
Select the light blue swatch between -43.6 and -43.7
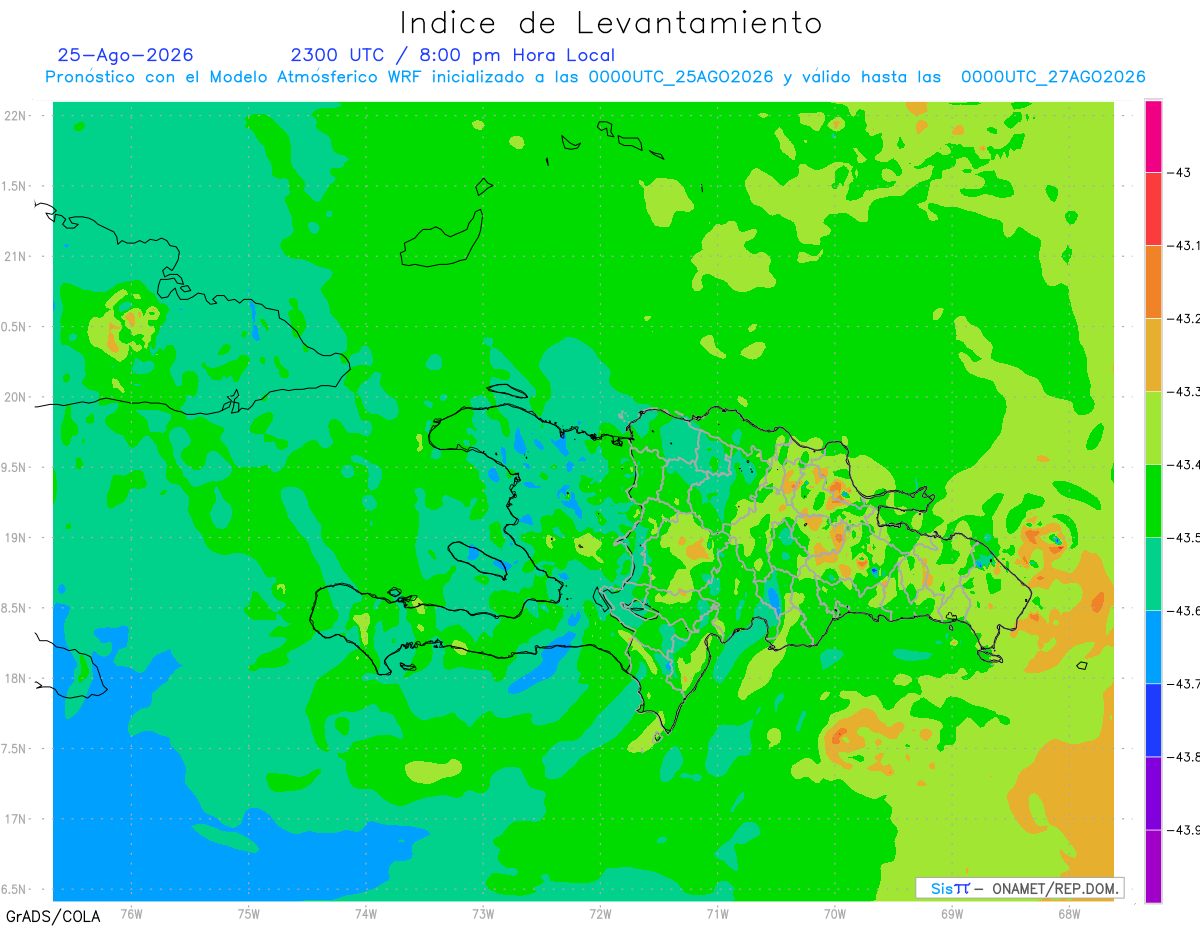click(x=1153, y=647)
